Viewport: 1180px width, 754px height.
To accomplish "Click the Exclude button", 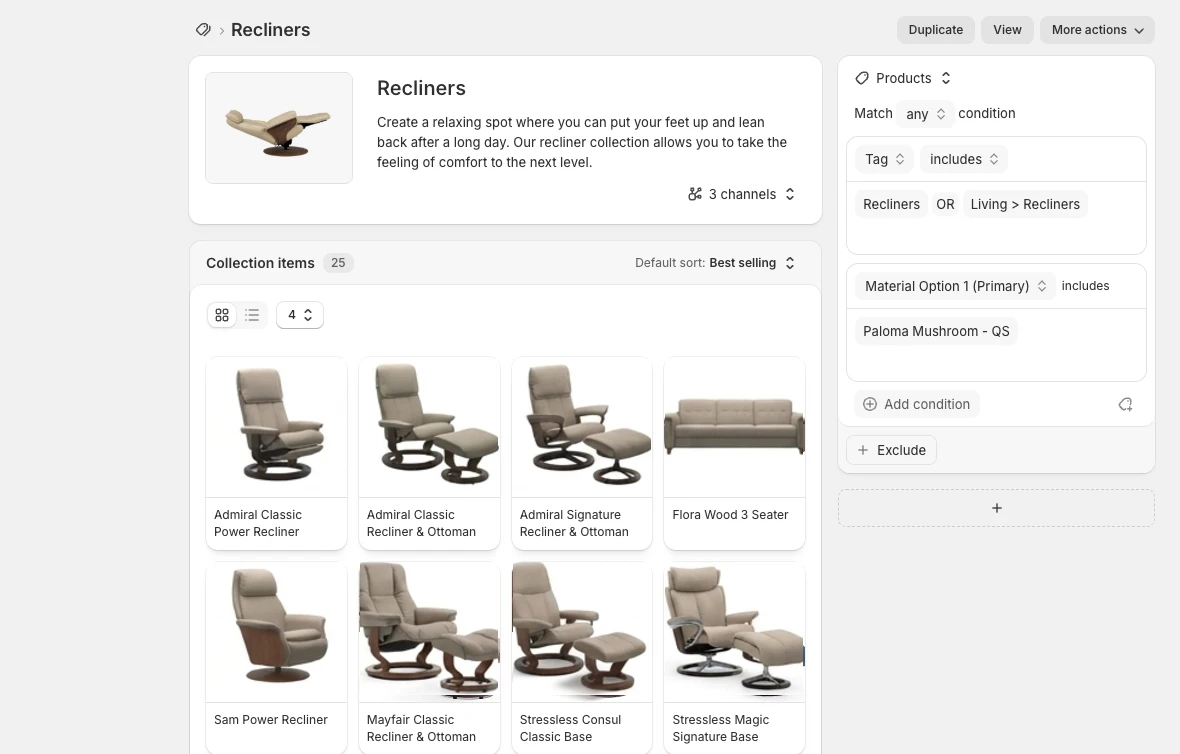I will point(892,450).
